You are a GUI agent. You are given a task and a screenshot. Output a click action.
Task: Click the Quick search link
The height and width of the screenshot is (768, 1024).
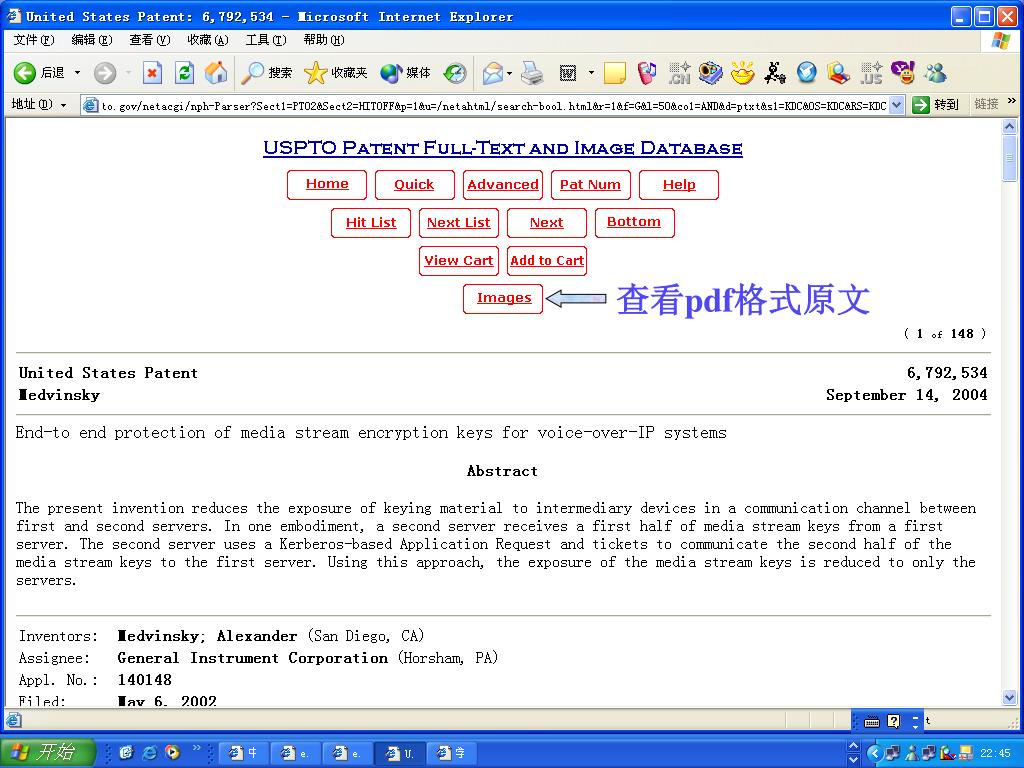tap(414, 185)
